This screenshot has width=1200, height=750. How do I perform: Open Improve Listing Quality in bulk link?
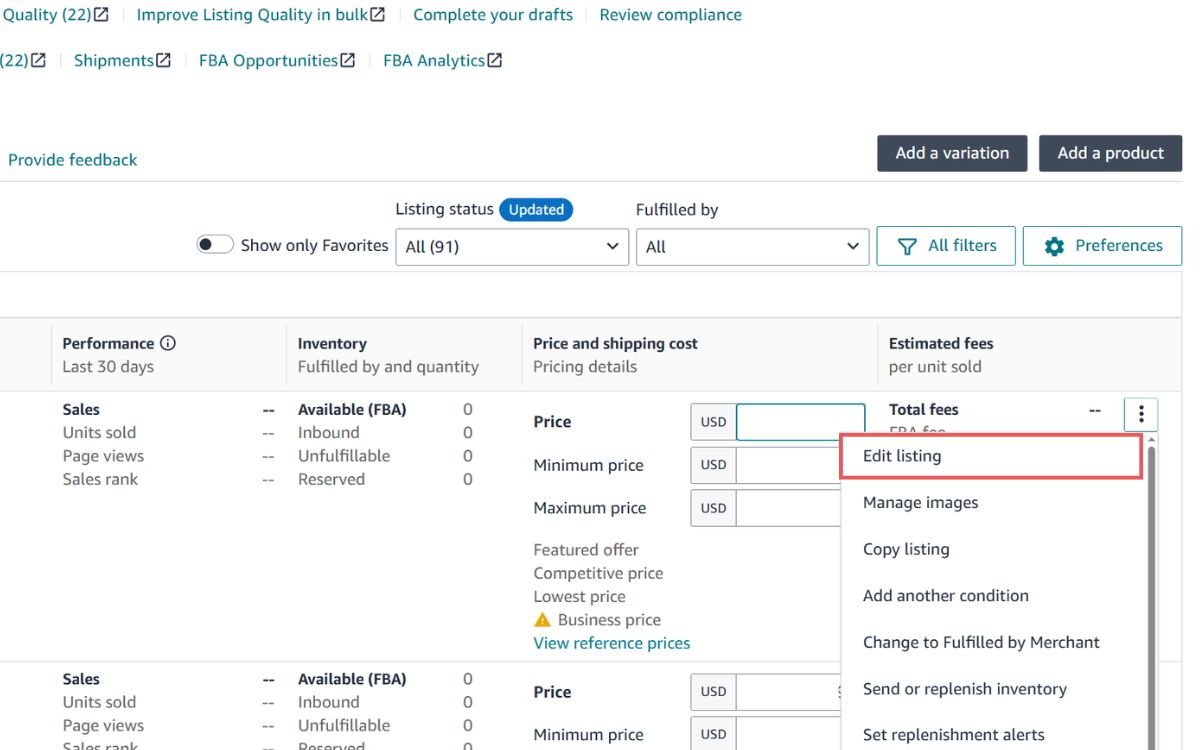(x=252, y=15)
